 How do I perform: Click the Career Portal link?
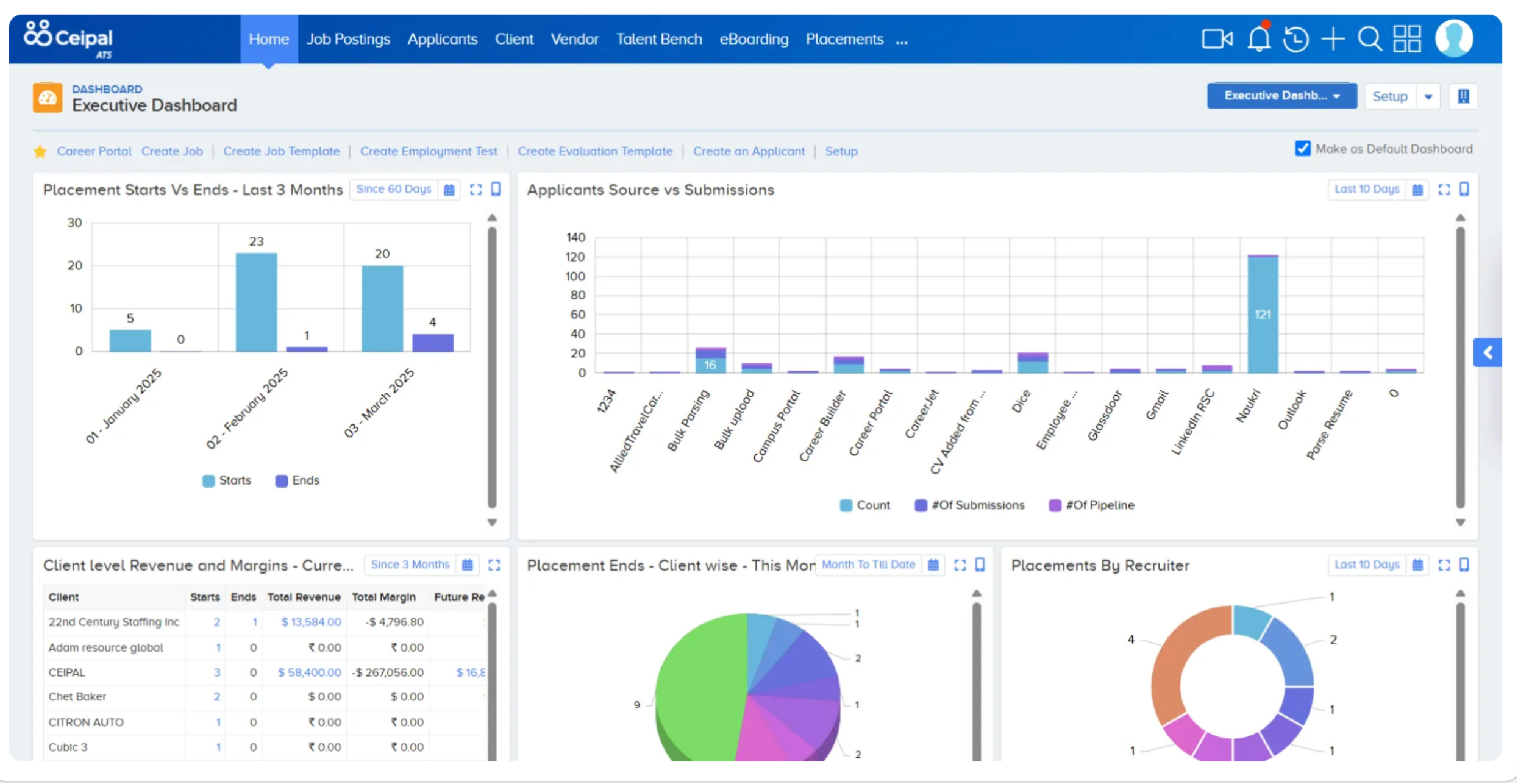(x=94, y=151)
